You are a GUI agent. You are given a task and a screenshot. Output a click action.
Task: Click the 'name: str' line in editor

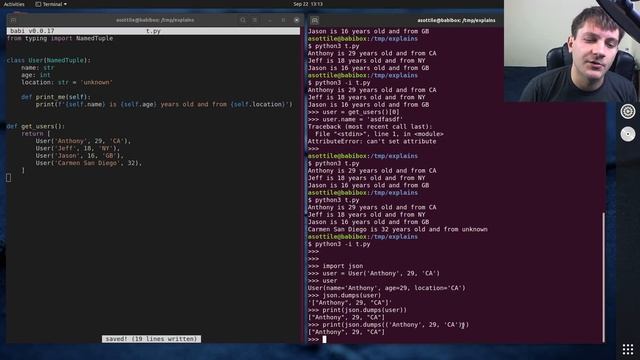tap(38, 68)
